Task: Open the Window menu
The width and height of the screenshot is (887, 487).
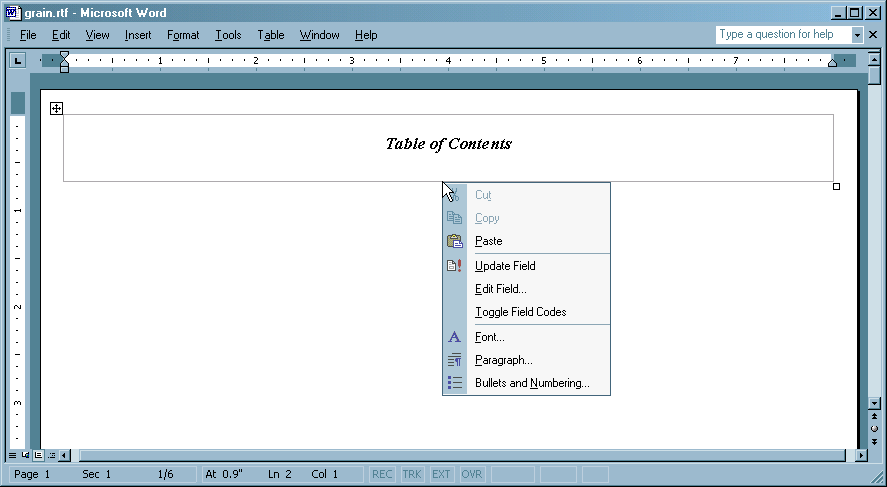Action: click(x=319, y=35)
